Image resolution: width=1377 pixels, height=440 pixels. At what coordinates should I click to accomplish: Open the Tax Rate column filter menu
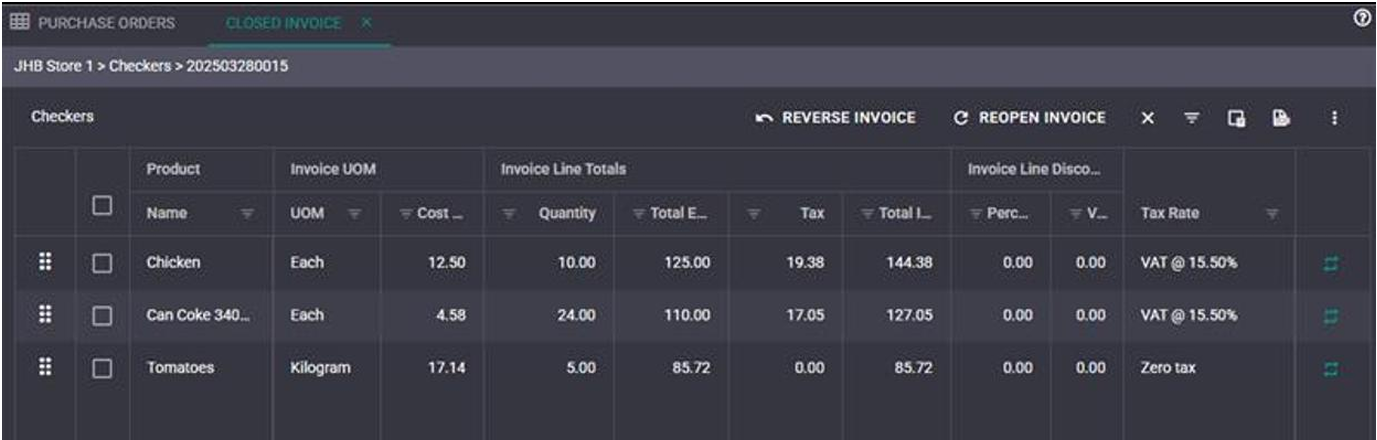point(1272,213)
